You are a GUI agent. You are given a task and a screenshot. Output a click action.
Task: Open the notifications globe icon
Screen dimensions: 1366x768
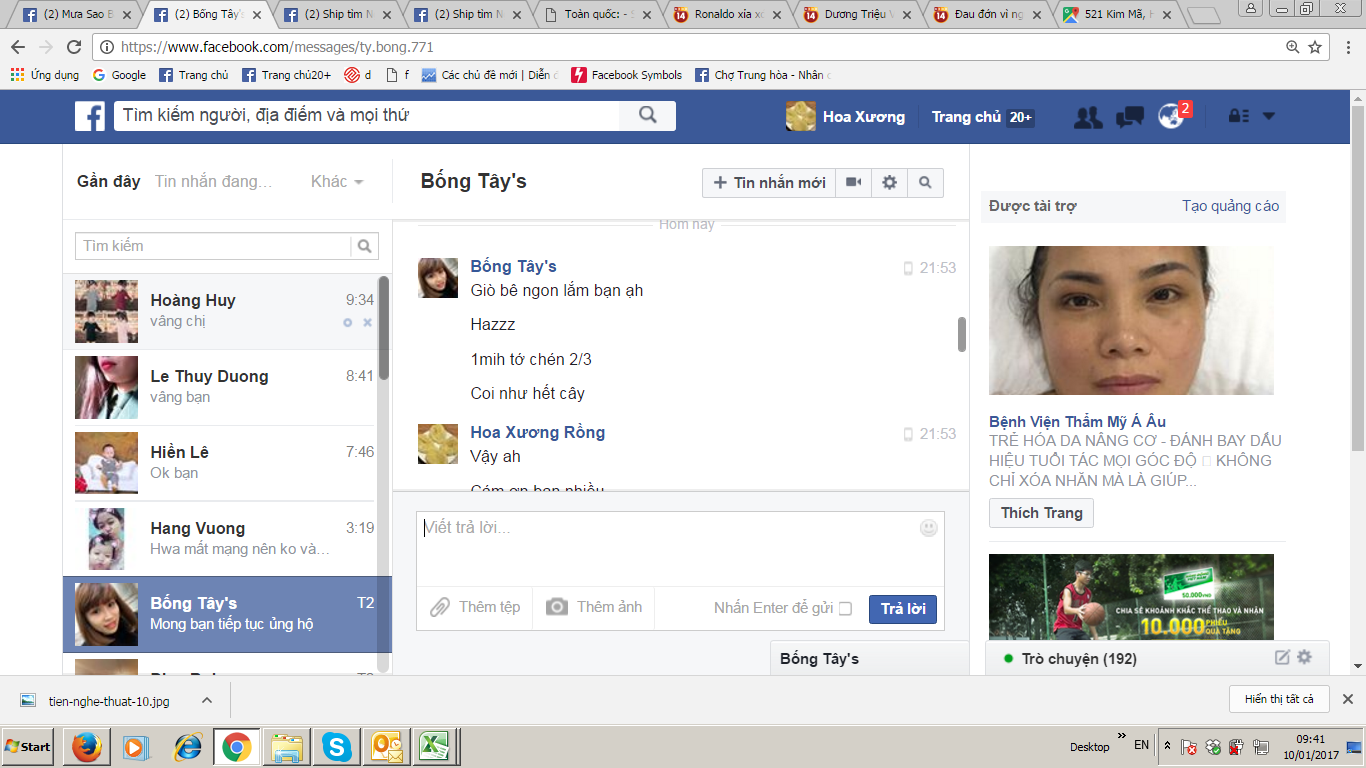(x=1171, y=116)
